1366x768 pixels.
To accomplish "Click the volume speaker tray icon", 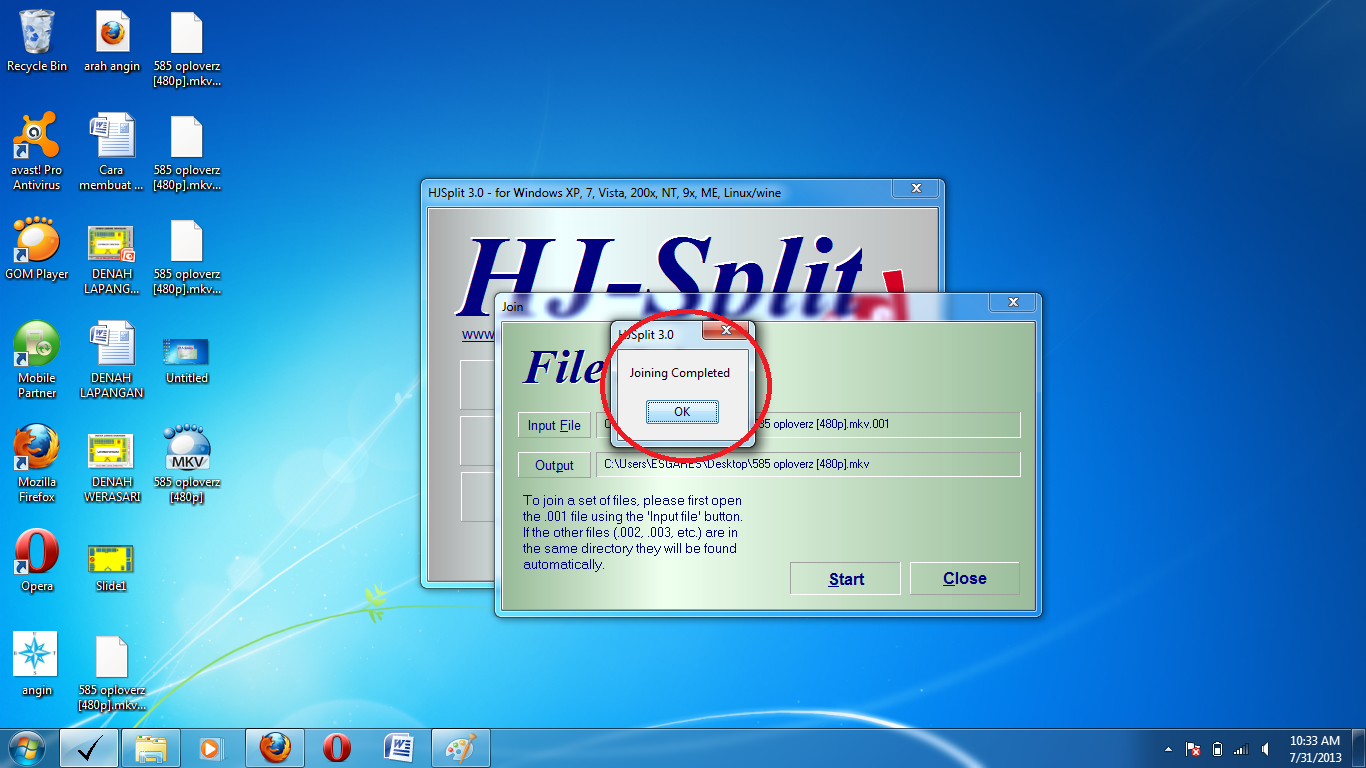I will tap(1266, 749).
